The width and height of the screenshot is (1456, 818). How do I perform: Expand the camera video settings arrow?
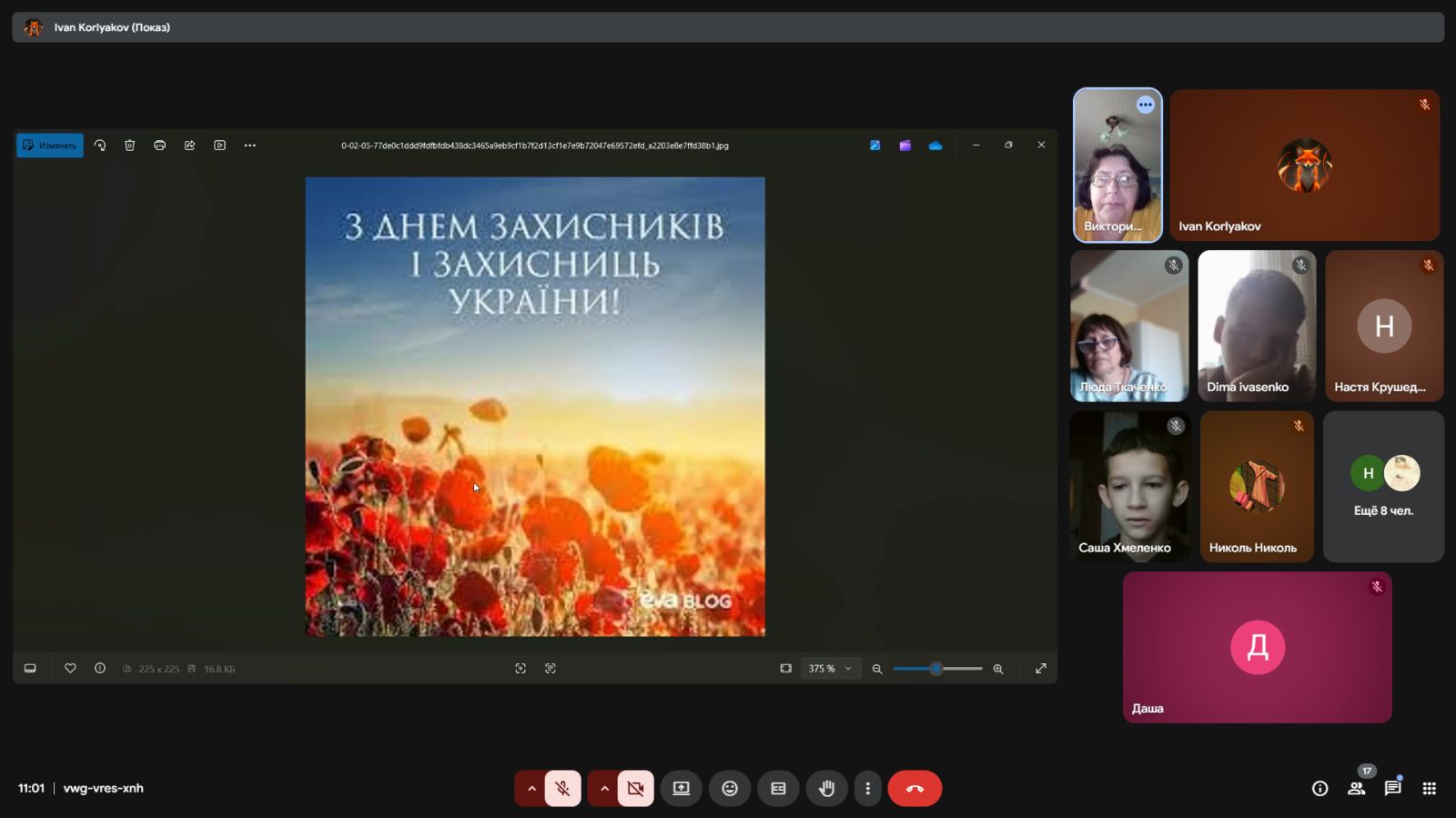[x=604, y=788]
